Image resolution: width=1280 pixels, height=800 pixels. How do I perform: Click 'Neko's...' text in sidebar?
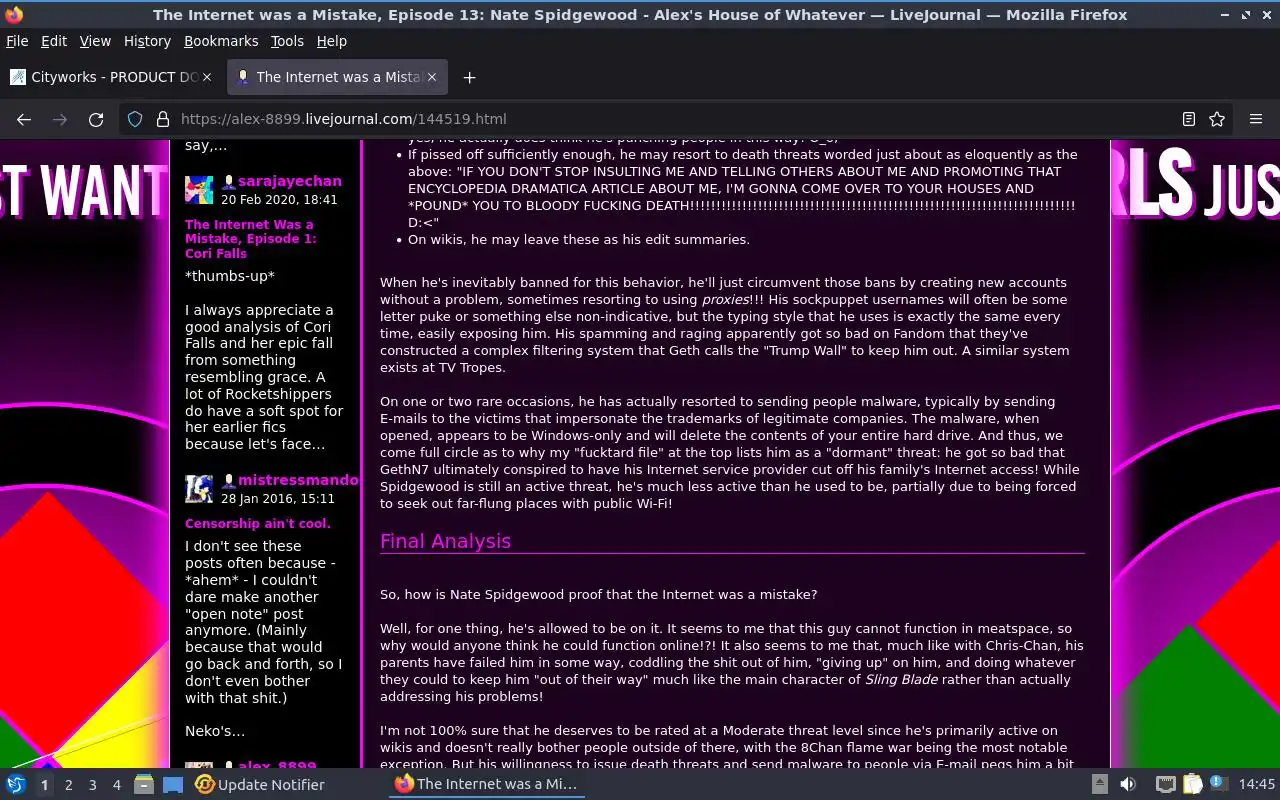[x=214, y=732]
